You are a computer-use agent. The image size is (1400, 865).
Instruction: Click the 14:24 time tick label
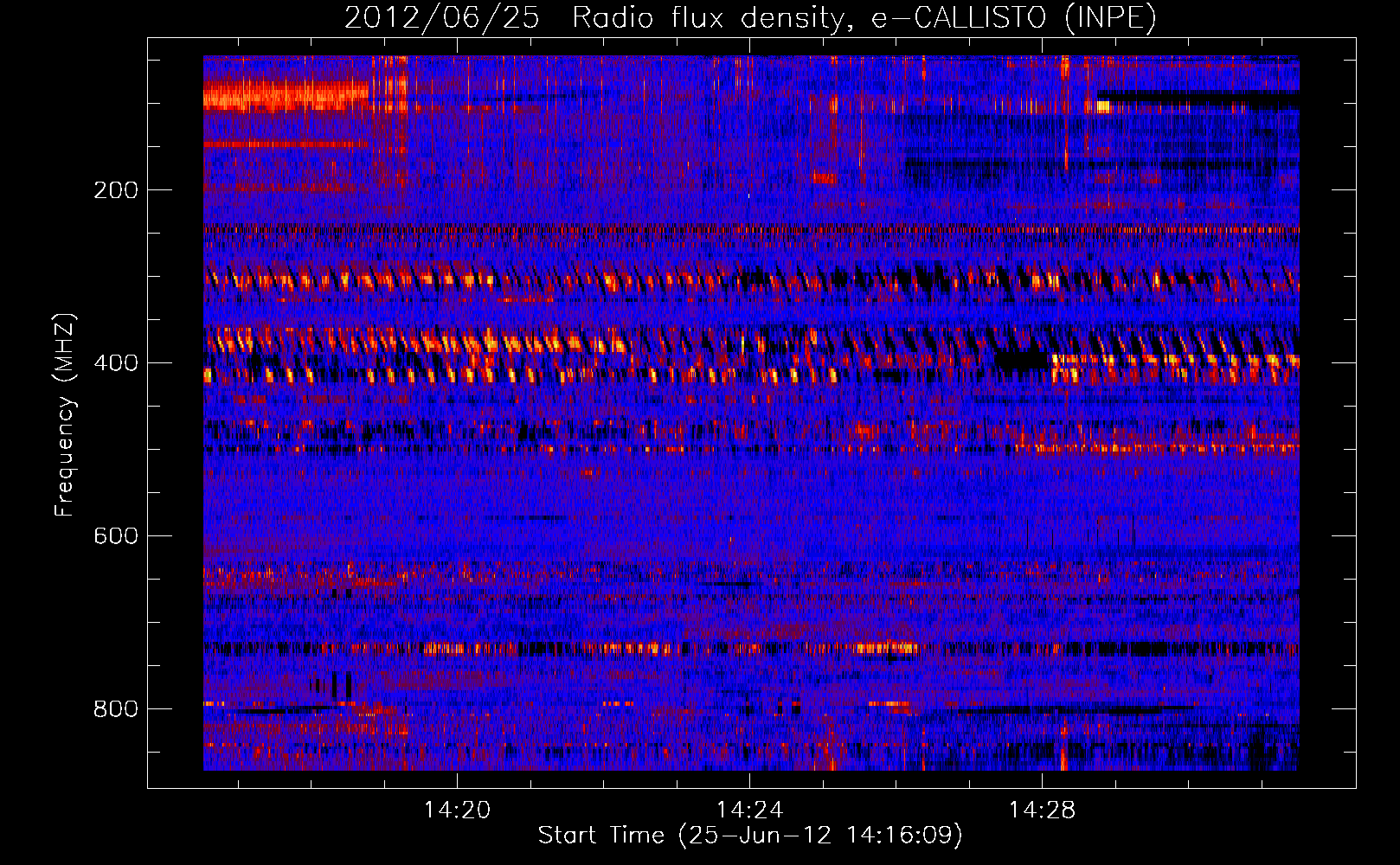coord(749,811)
